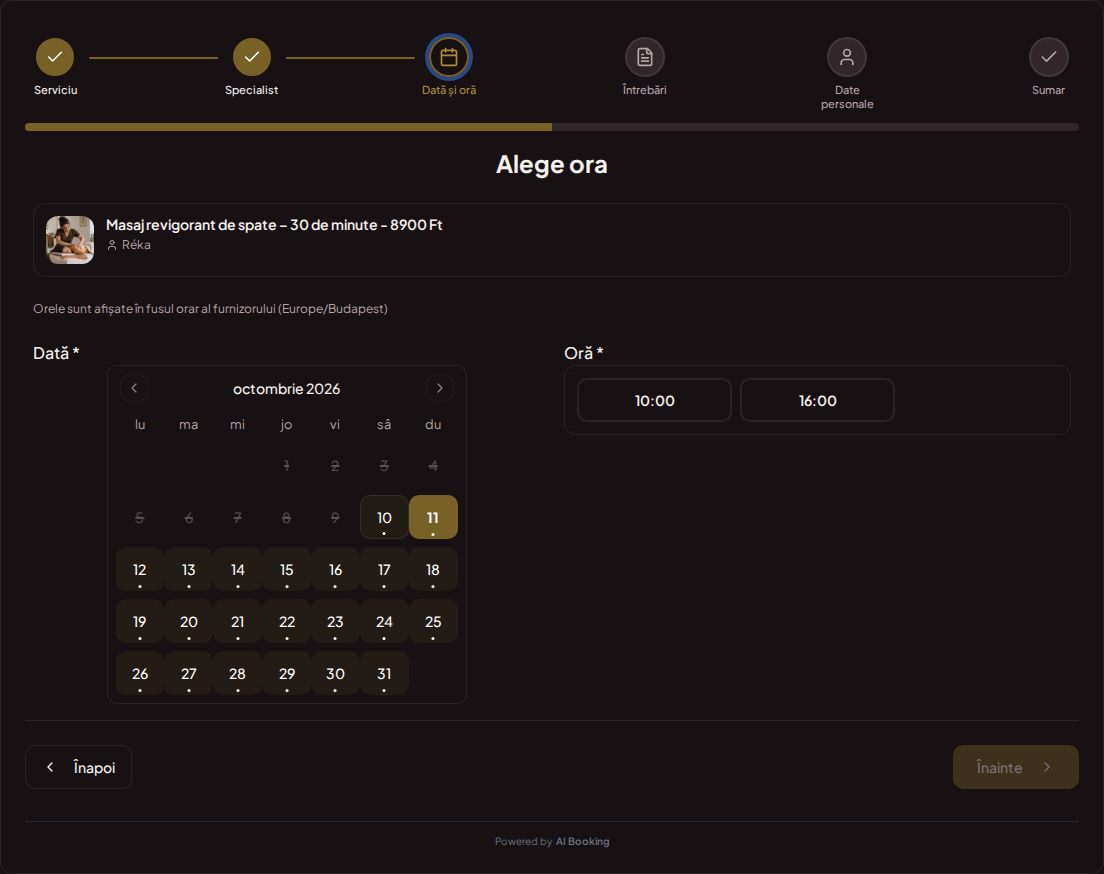Go to previous month in calendar

click(134, 388)
